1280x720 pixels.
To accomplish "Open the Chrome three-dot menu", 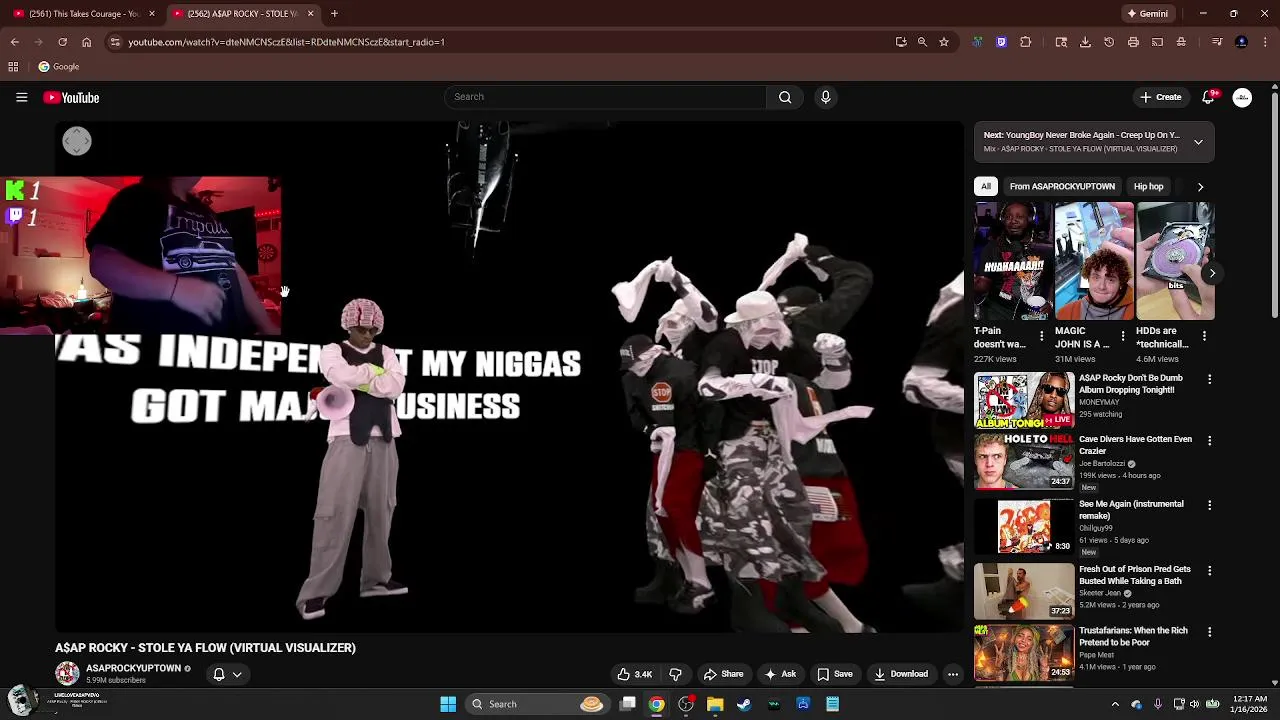I will 1265,42.
